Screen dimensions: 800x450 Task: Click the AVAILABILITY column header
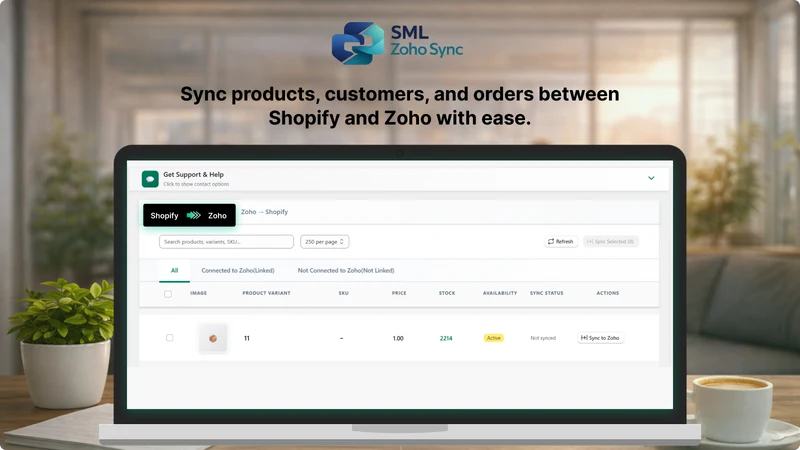click(x=500, y=293)
